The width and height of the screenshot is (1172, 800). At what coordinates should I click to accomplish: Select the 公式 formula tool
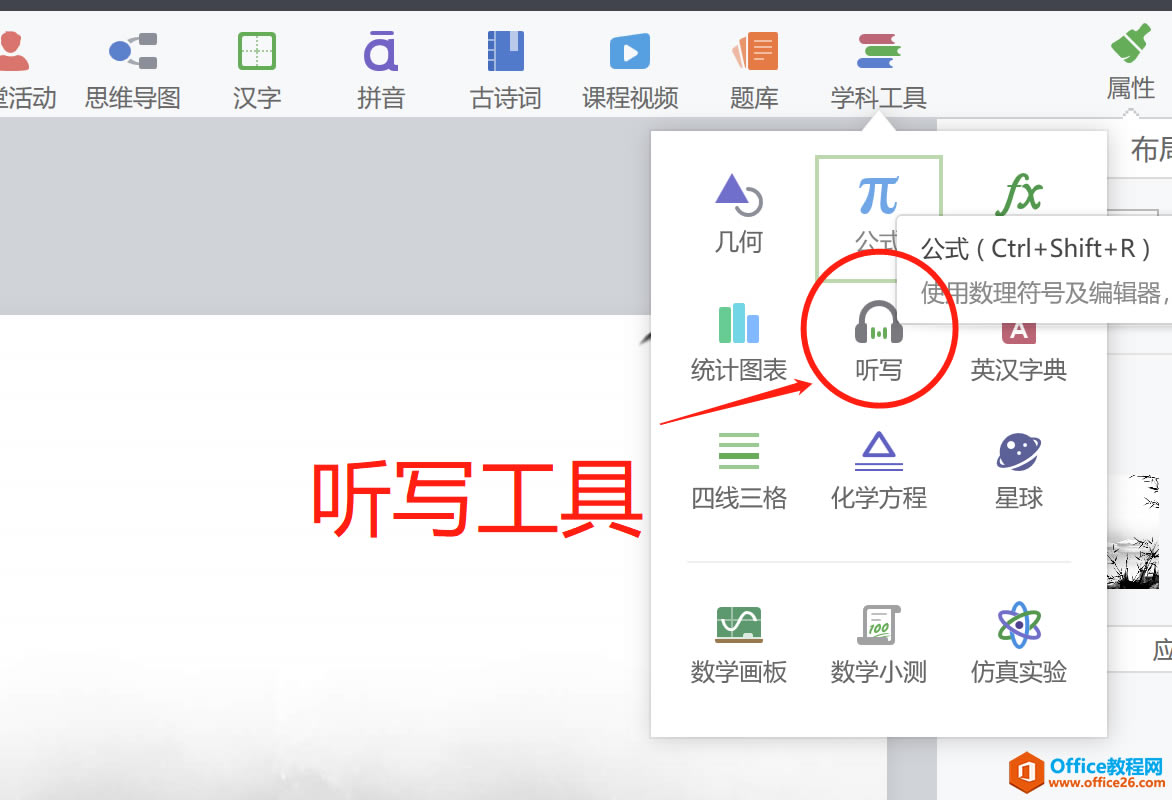coord(878,217)
